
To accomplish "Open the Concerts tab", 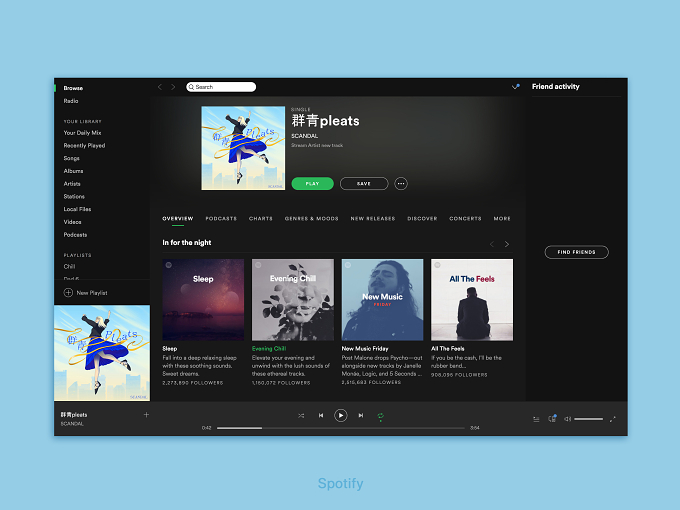I will point(465,219).
